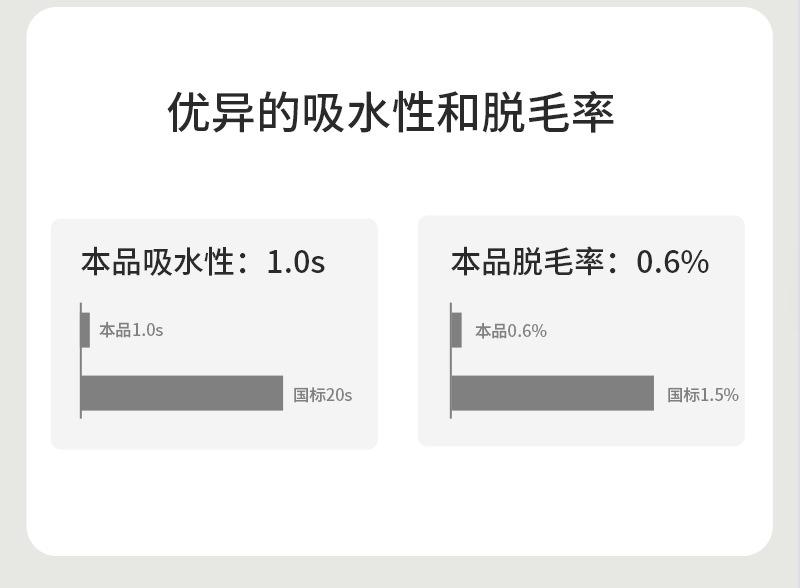Select the long 国标20s bar
800x588 pixels.
point(182,393)
